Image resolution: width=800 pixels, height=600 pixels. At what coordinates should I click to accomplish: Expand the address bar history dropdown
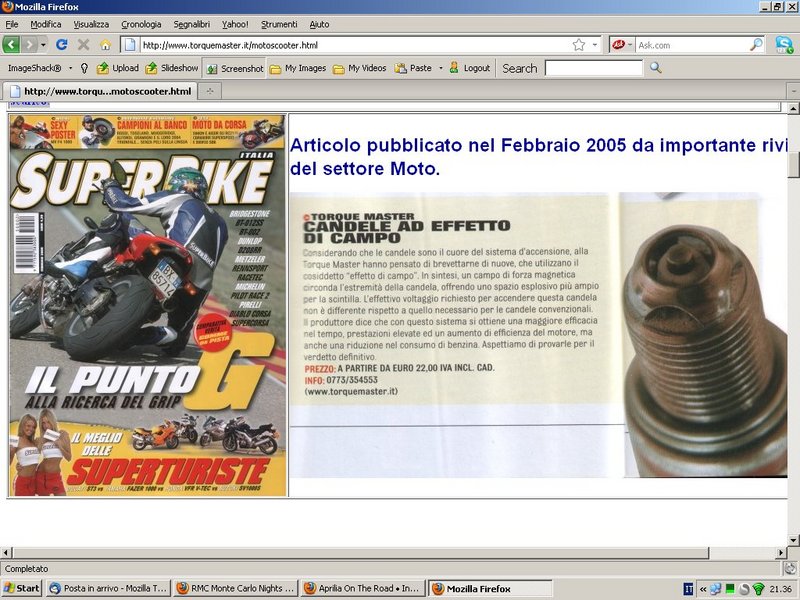(595, 45)
